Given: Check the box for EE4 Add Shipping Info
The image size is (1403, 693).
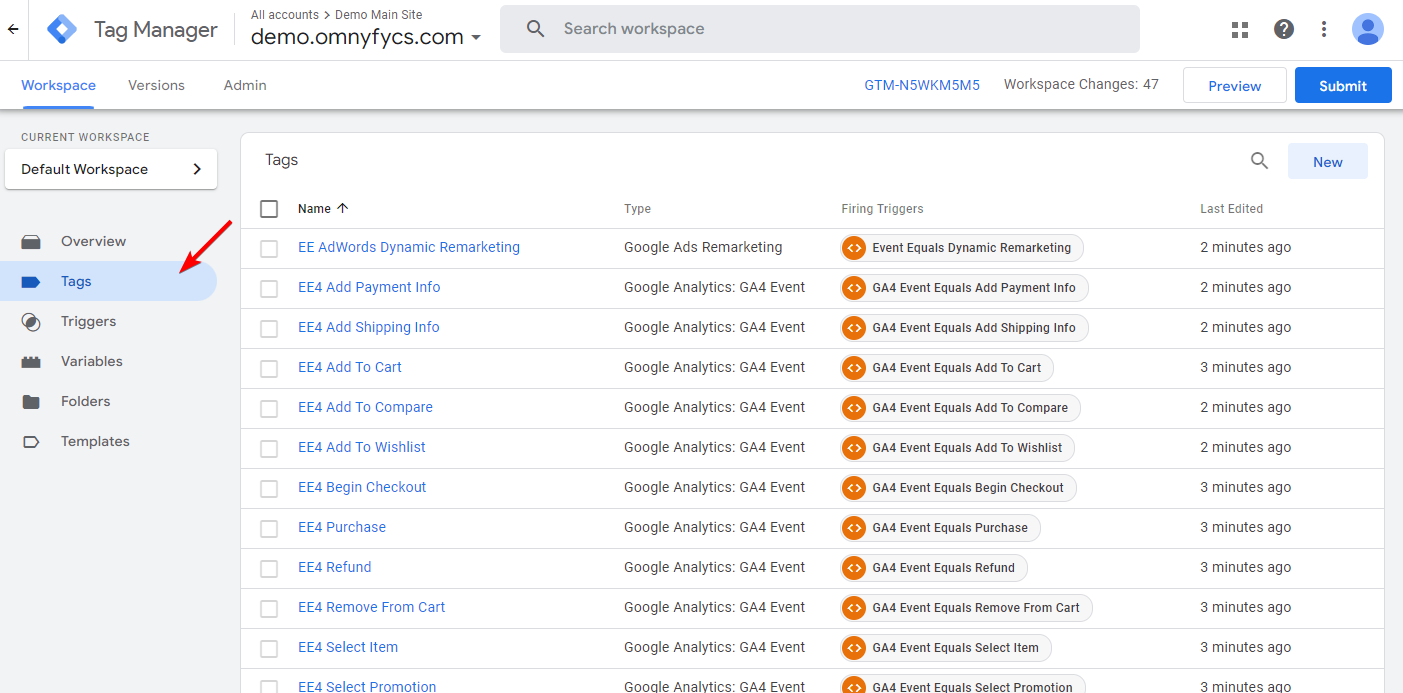Looking at the screenshot, I should (269, 329).
